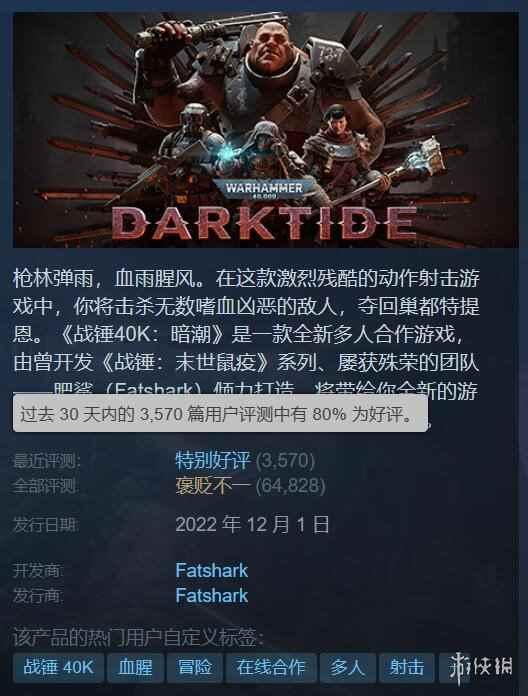Viewport: 528px width, 696px height.
Task: Click the Darktide game header image
Action: (x=265, y=130)
